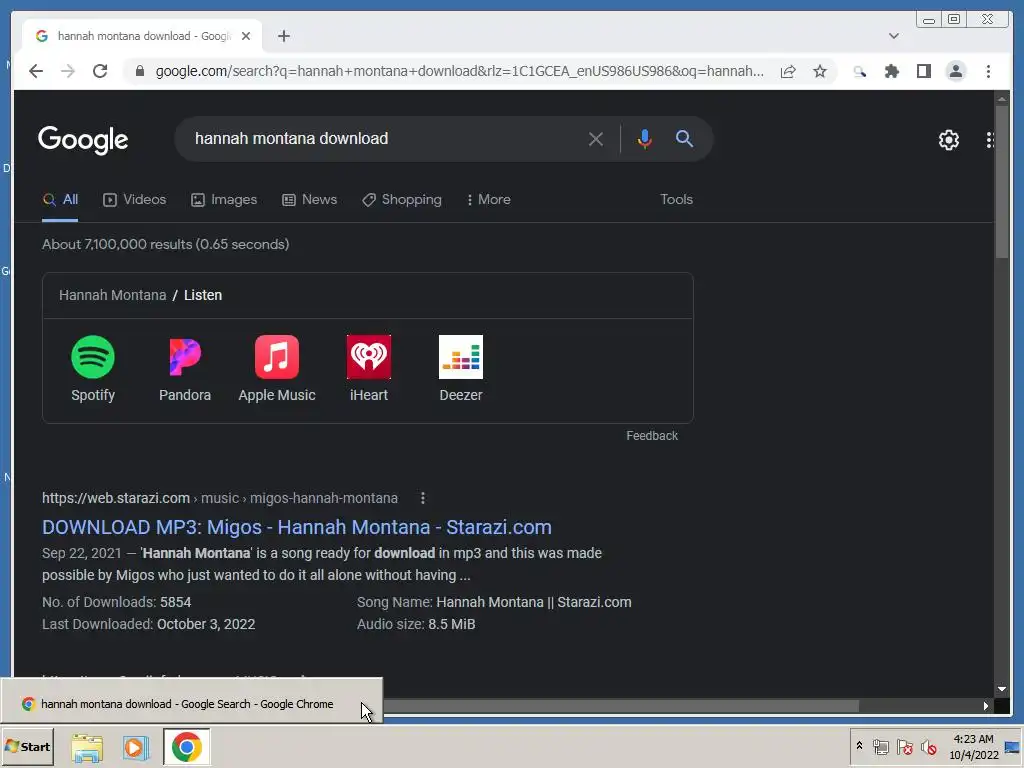Open search Tools options
1024x768 pixels.
[x=676, y=200]
